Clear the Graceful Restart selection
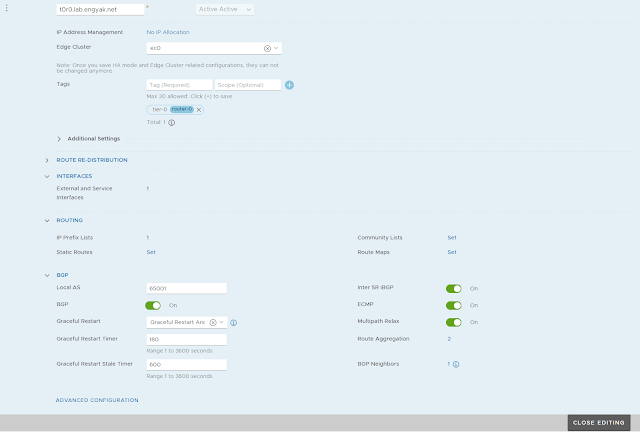This screenshot has width=640, height=432. (213, 323)
